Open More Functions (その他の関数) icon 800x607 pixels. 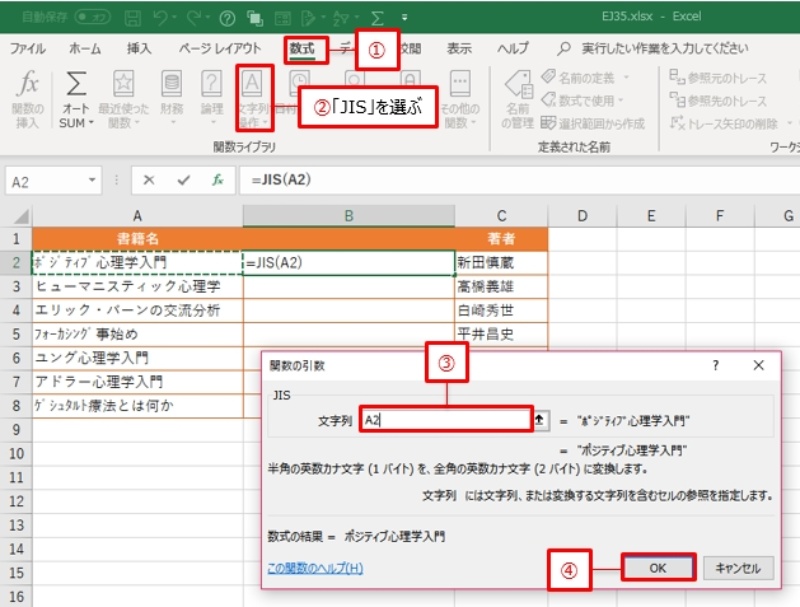point(460,84)
